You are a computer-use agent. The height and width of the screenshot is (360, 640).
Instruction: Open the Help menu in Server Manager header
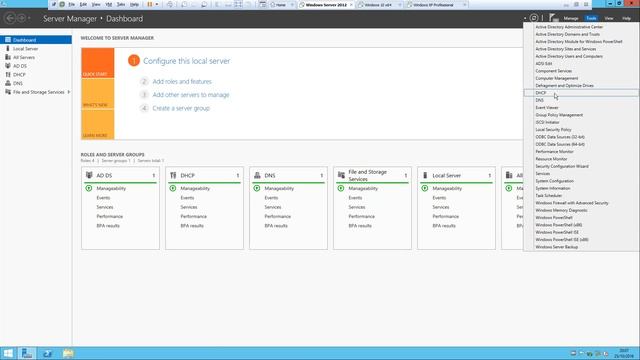point(626,18)
